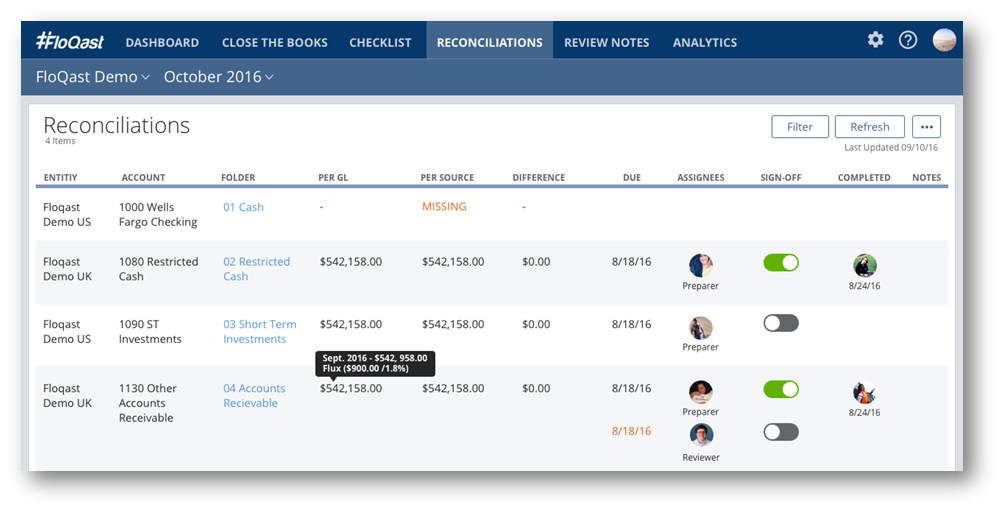Image resolution: width=1005 pixels, height=513 pixels.
Task: Turn off sign-off for 1080 Restricted Cash
Action: pyautogui.click(x=781, y=262)
